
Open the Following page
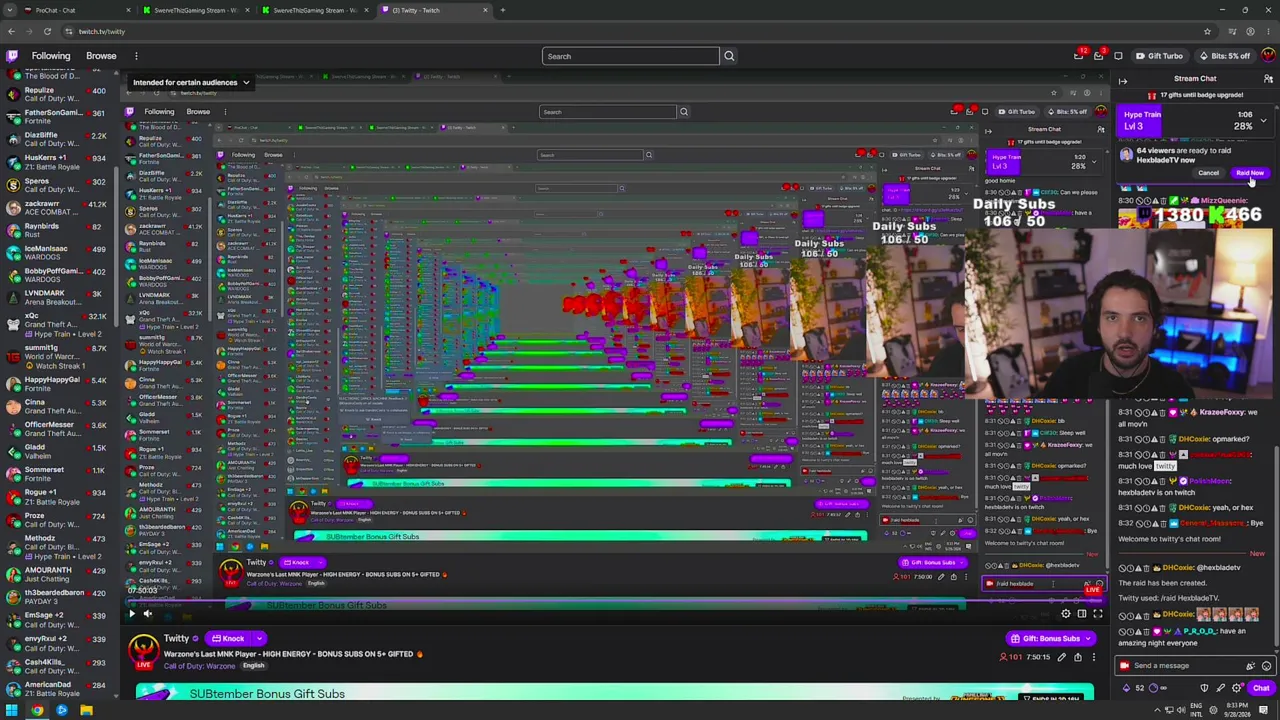click(x=51, y=56)
